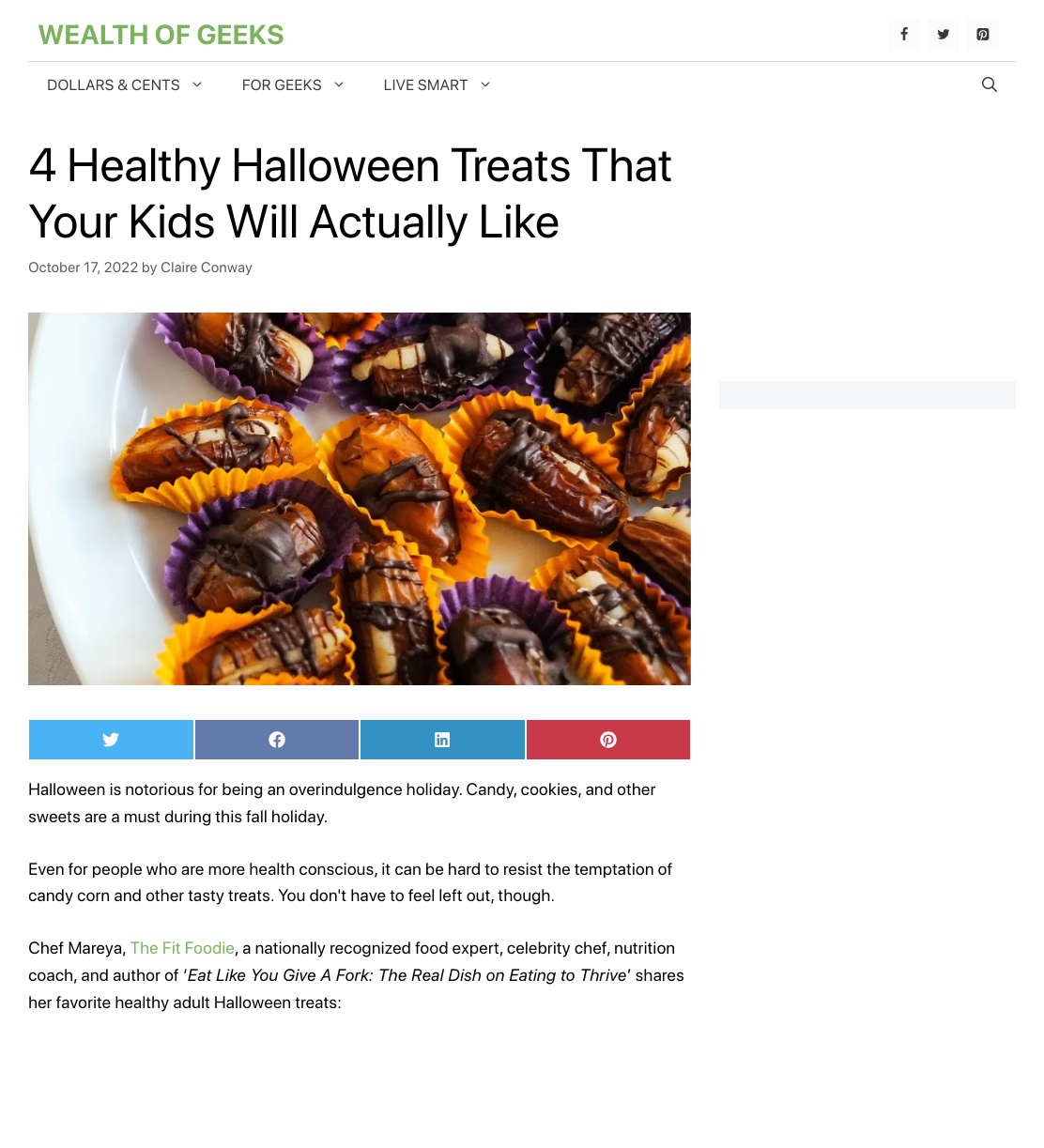Open the Pinterest icon in header
The height and width of the screenshot is (1148, 1044).
pos(983,35)
